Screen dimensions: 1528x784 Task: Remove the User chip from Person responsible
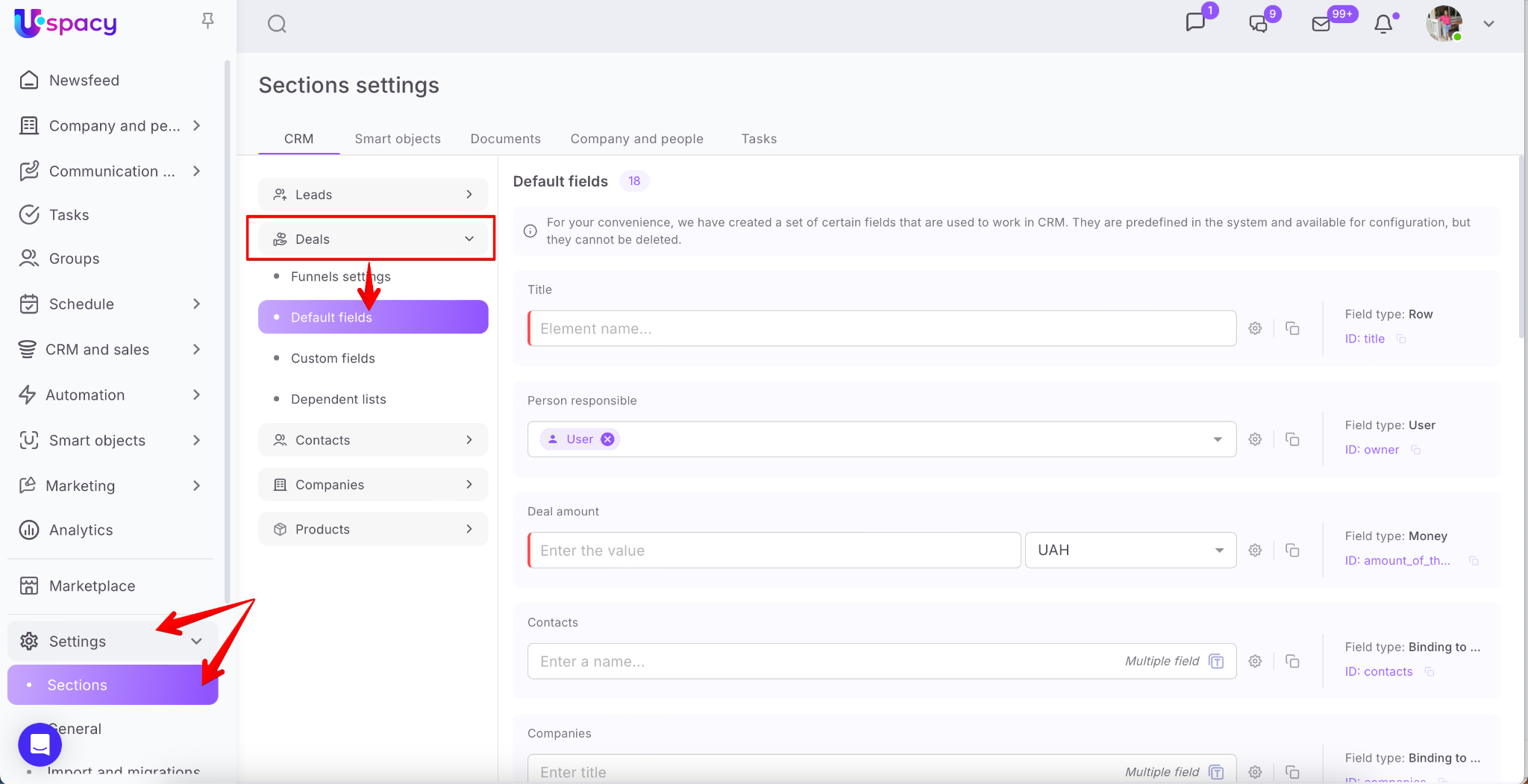click(608, 439)
